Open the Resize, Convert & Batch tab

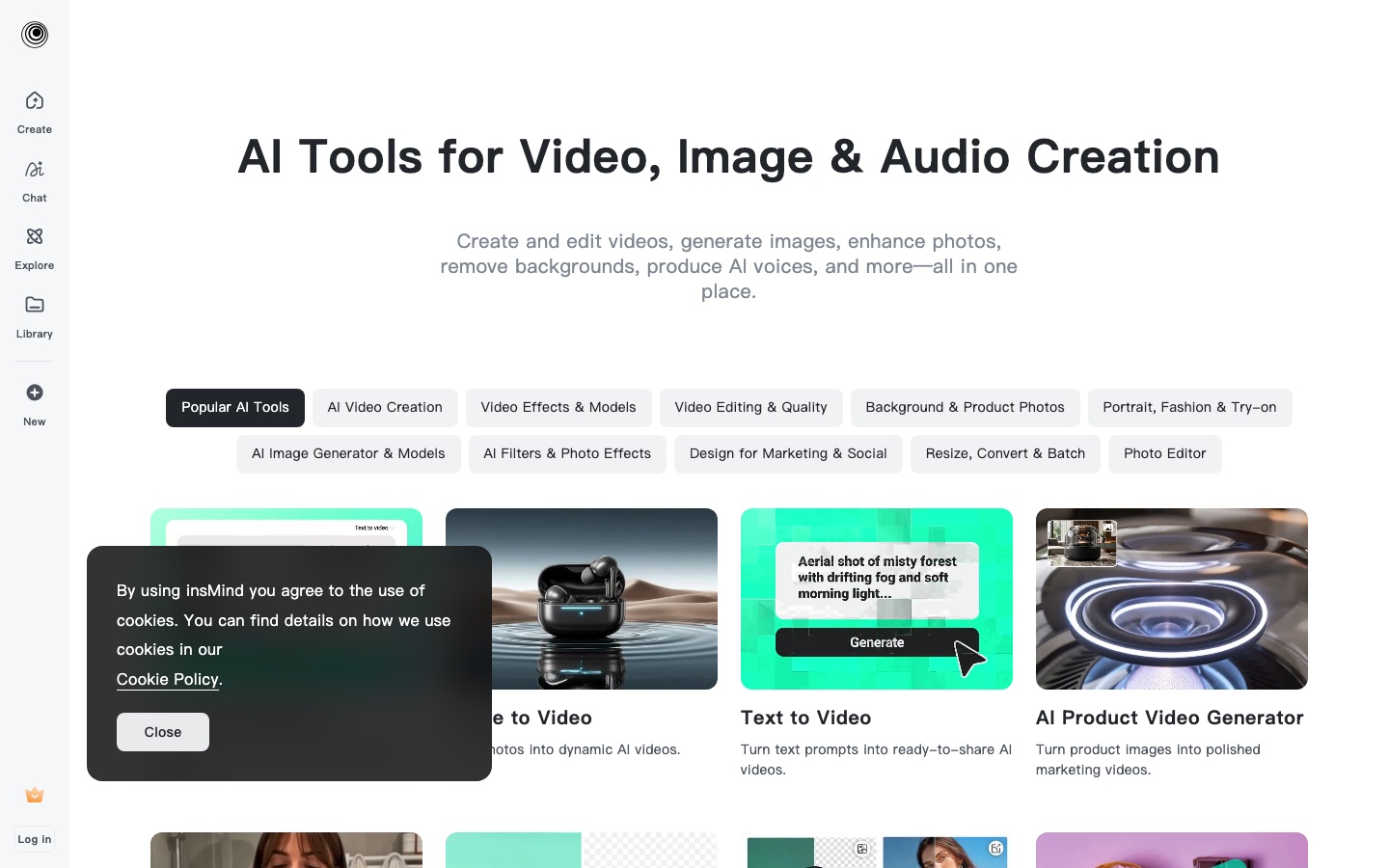1005,454
